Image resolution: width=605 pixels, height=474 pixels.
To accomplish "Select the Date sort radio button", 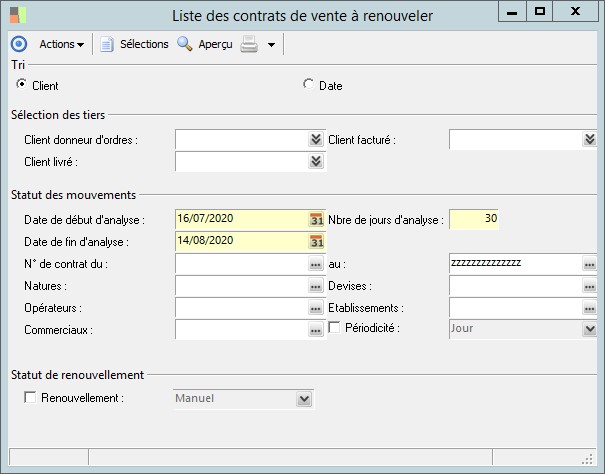I will click(309, 85).
